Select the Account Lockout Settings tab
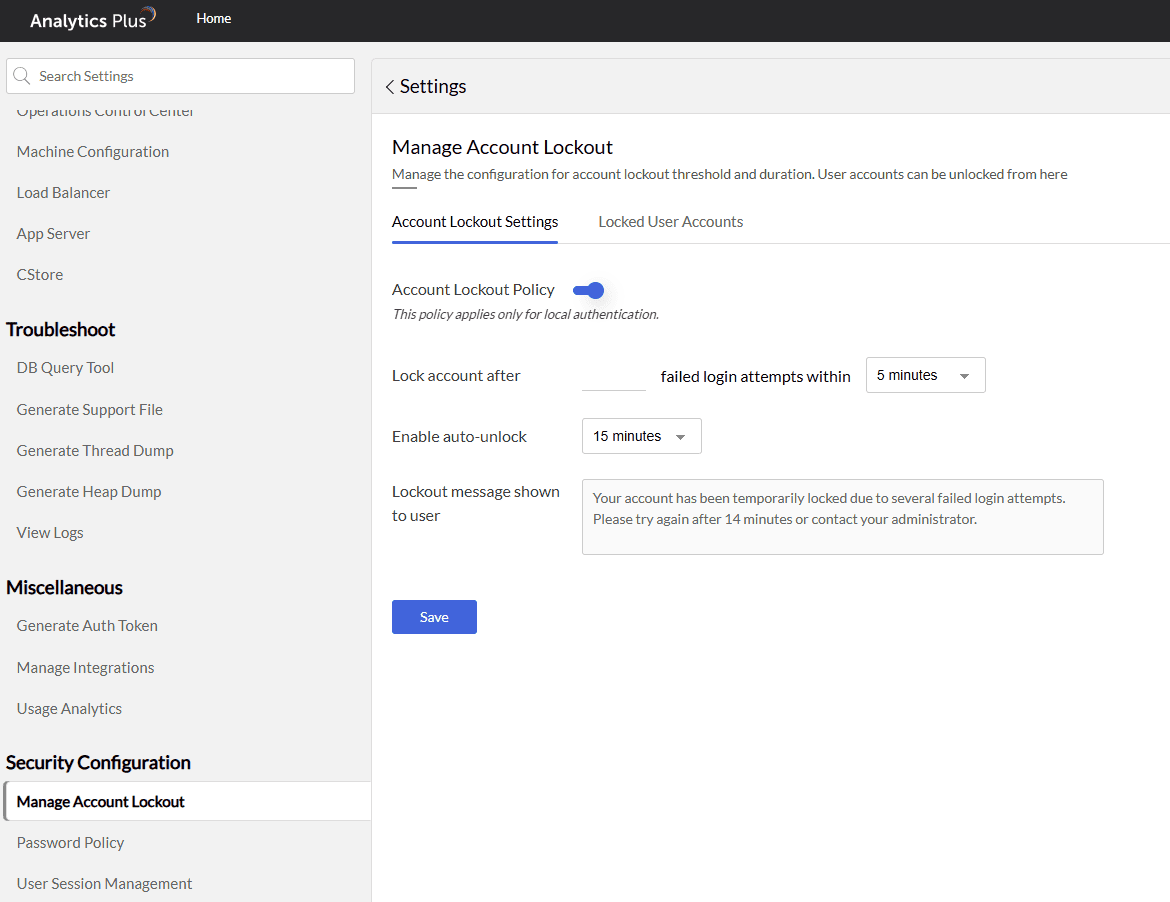Viewport: 1170px width, 902px height. tap(475, 222)
